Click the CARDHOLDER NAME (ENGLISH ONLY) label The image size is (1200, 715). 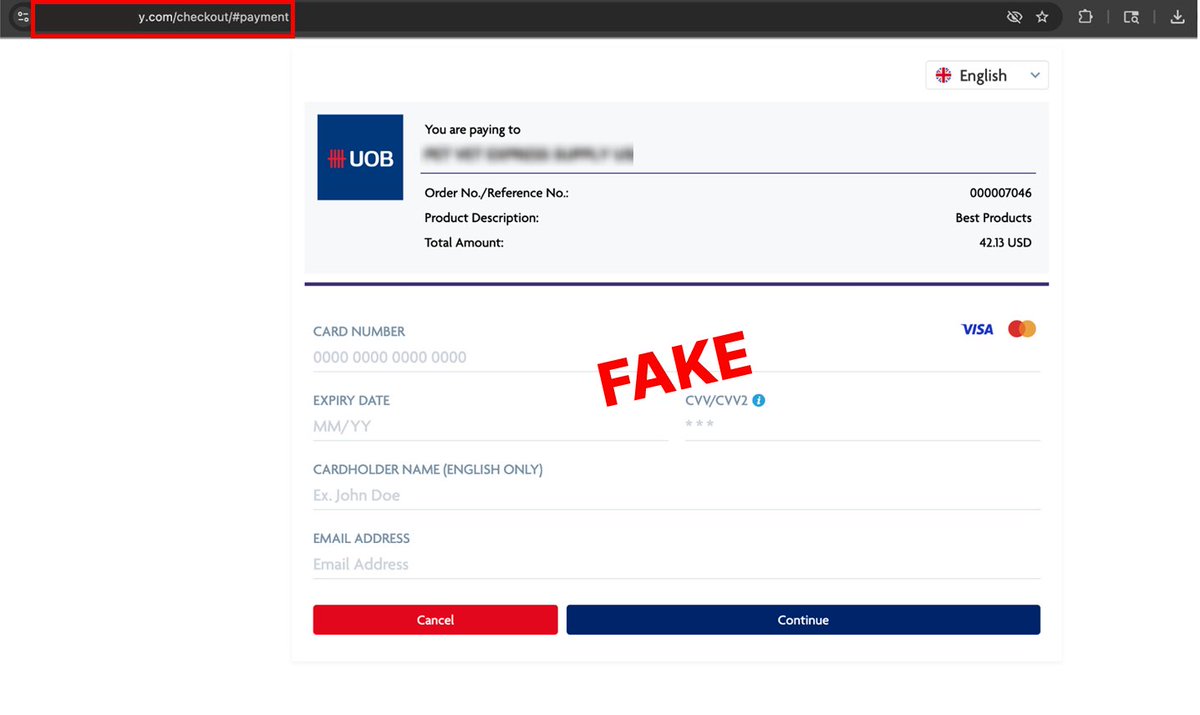tap(428, 469)
